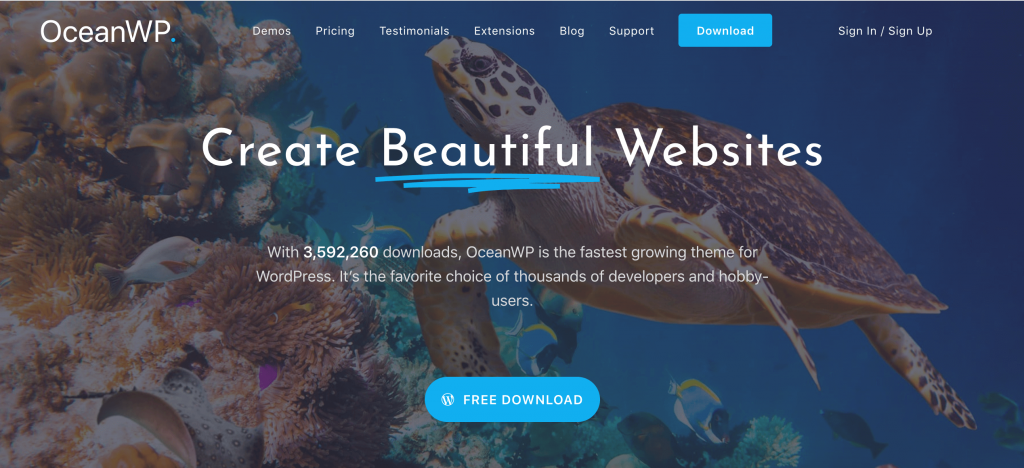Click the blue Download button in header
Screen dimensions: 1024x468
(x=725, y=30)
